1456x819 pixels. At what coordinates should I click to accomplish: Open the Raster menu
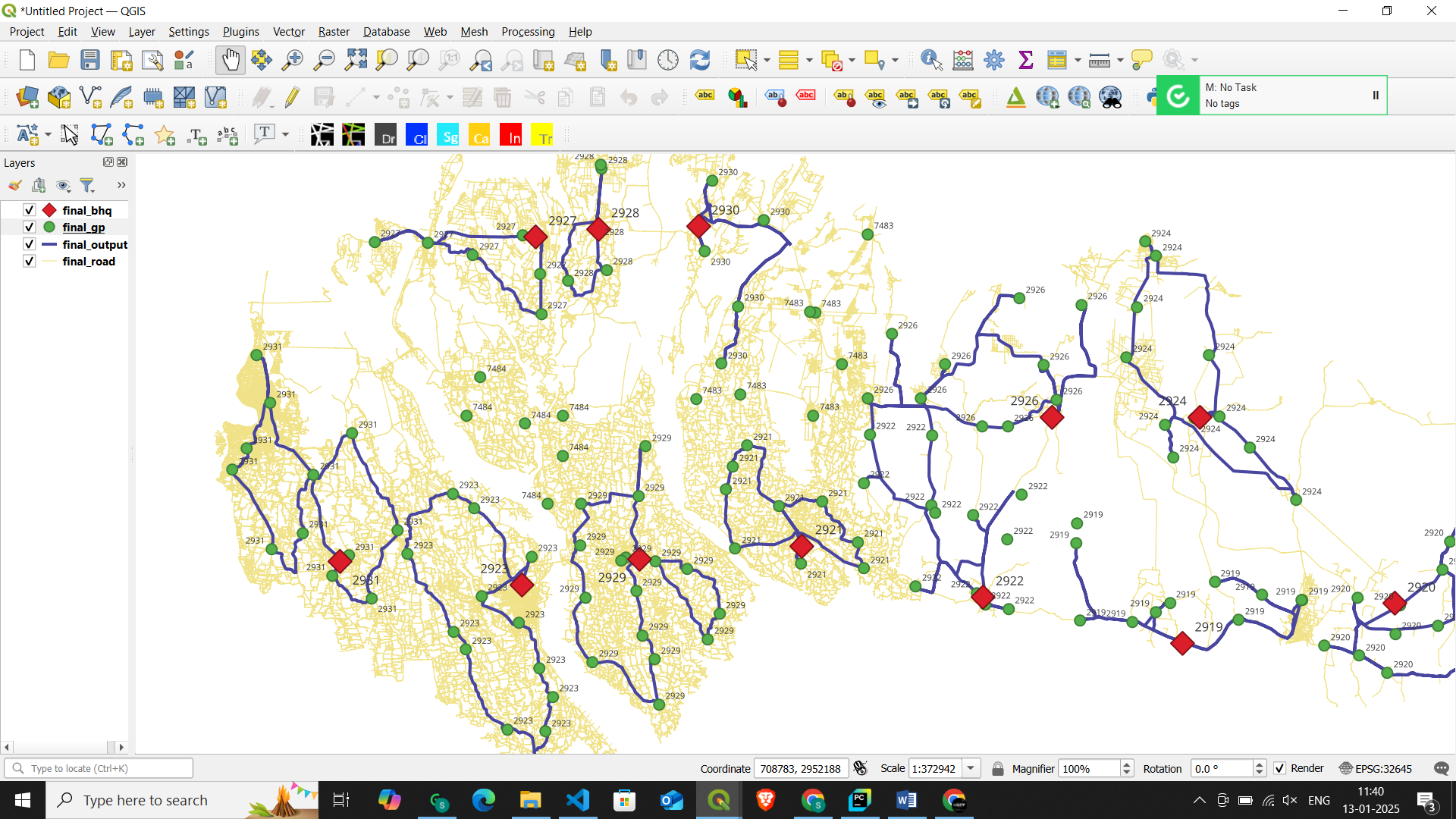point(334,31)
